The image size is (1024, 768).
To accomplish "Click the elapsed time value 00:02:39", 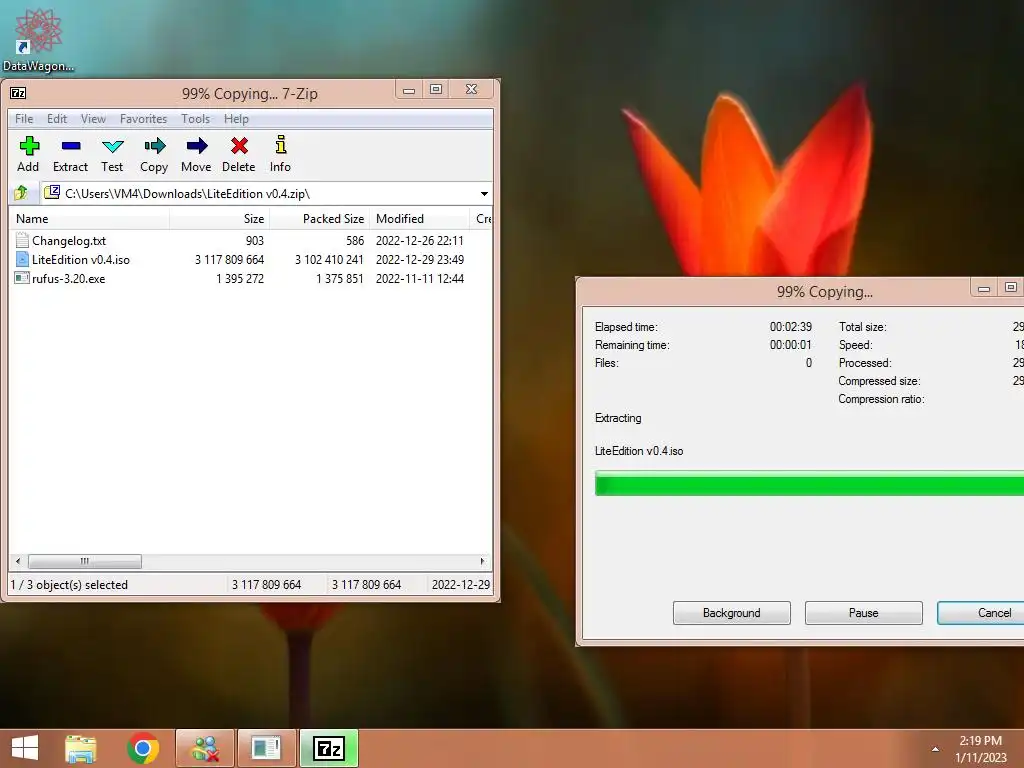I will point(791,327).
